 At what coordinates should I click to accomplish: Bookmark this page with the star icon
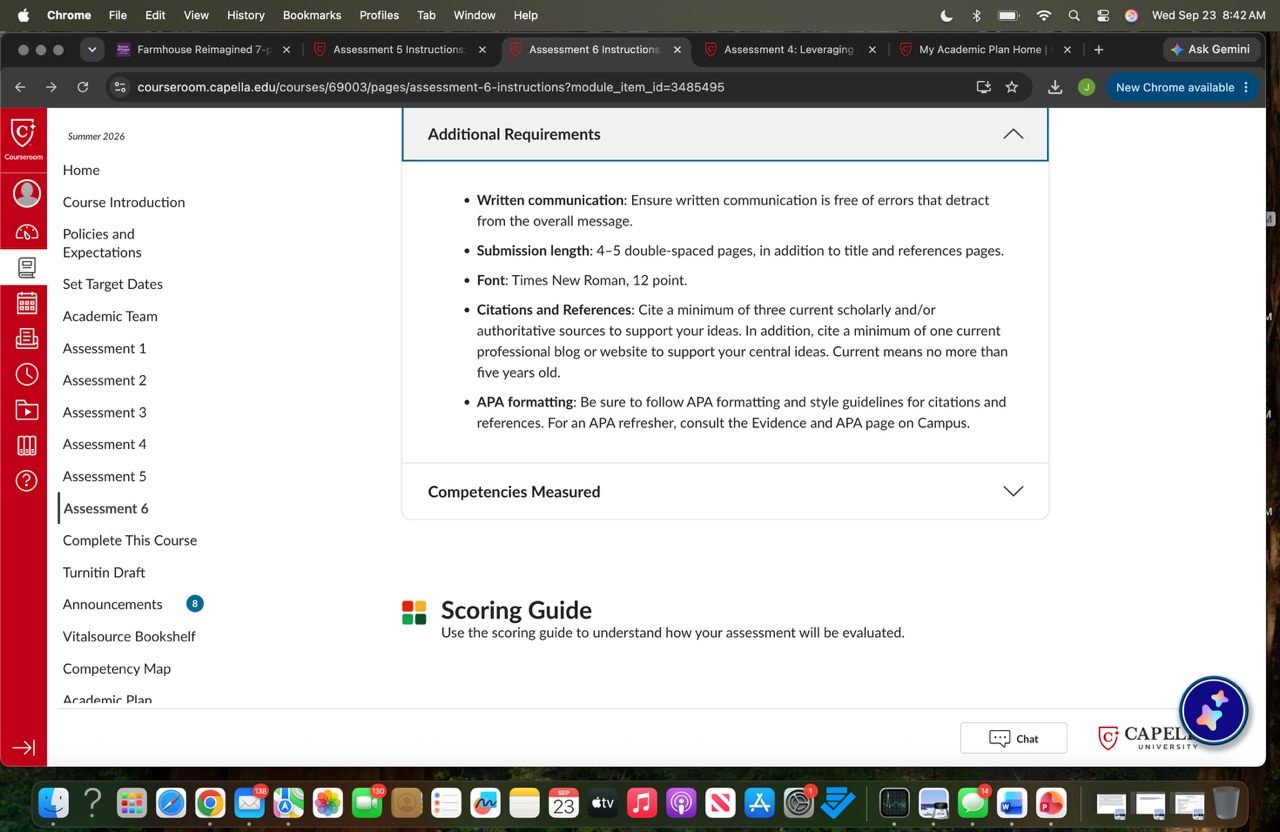click(x=1012, y=87)
